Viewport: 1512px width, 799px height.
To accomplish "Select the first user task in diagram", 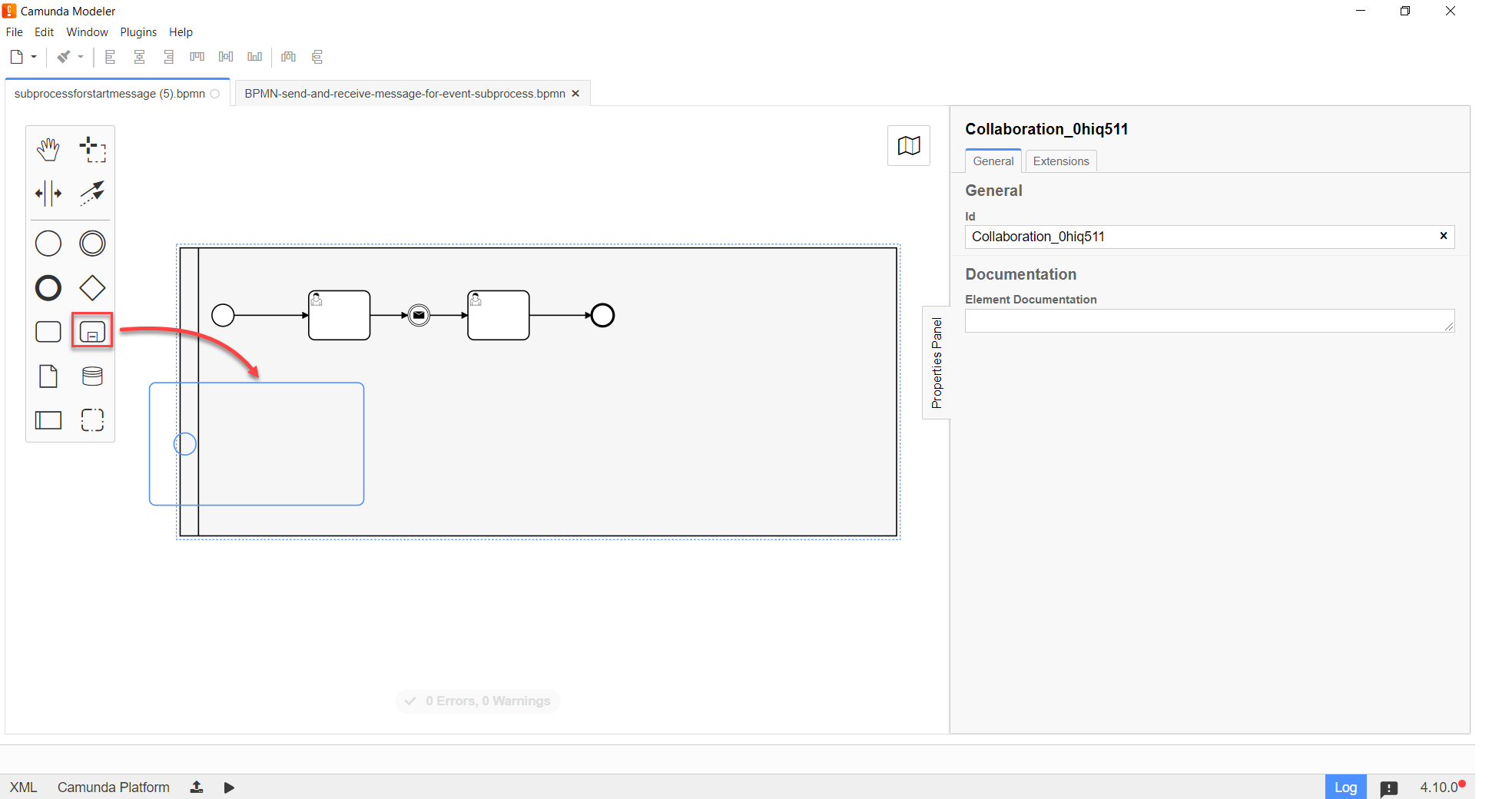I will point(340,315).
